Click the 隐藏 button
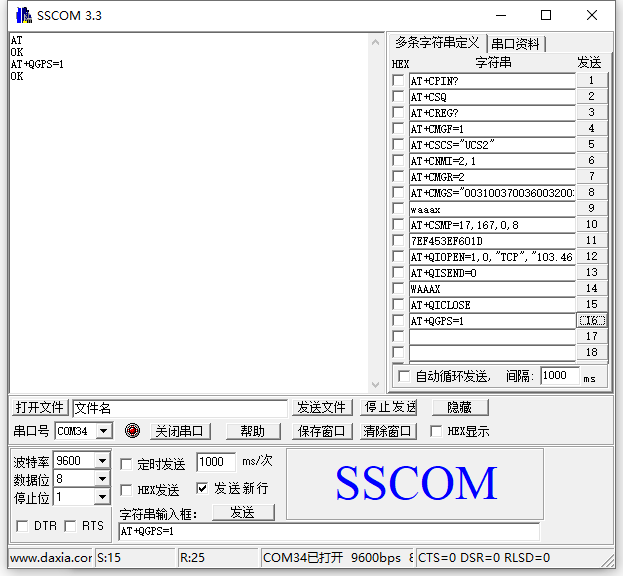The width and height of the screenshot is (623, 576). coord(460,408)
